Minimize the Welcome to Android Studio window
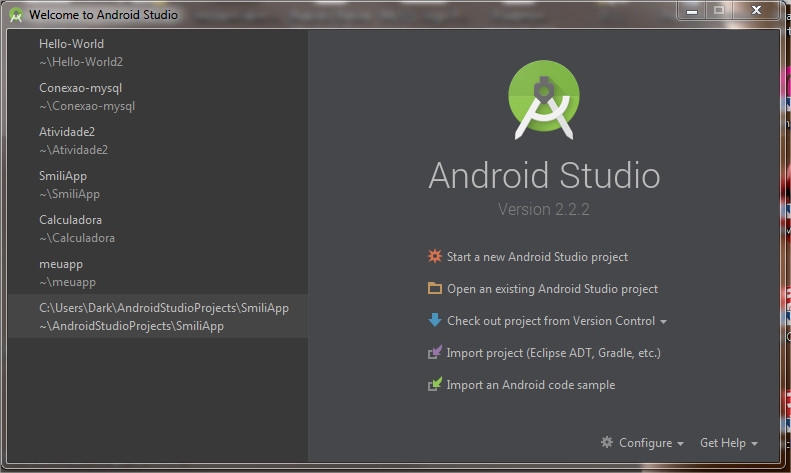 coord(692,11)
